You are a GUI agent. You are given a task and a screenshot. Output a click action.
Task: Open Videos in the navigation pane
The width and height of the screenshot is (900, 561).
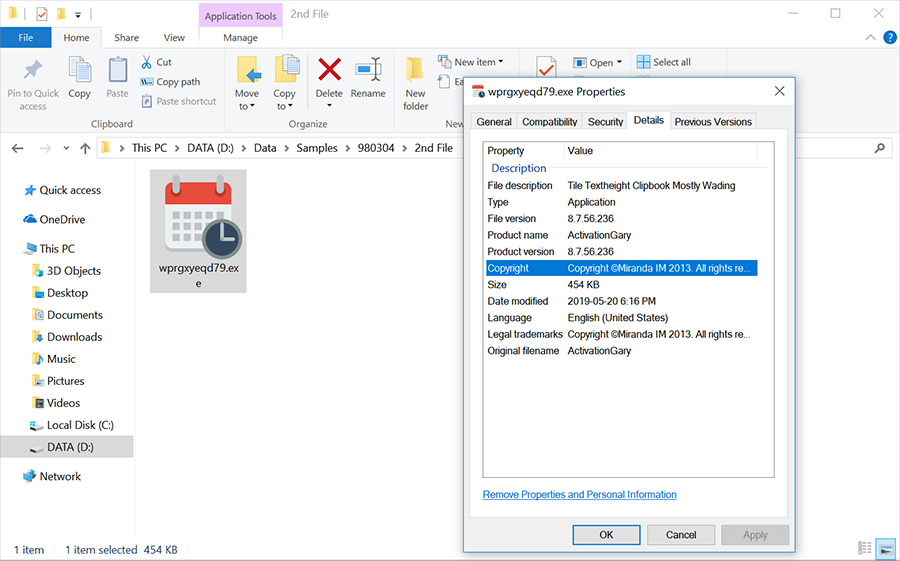click(x=56, y=403)
